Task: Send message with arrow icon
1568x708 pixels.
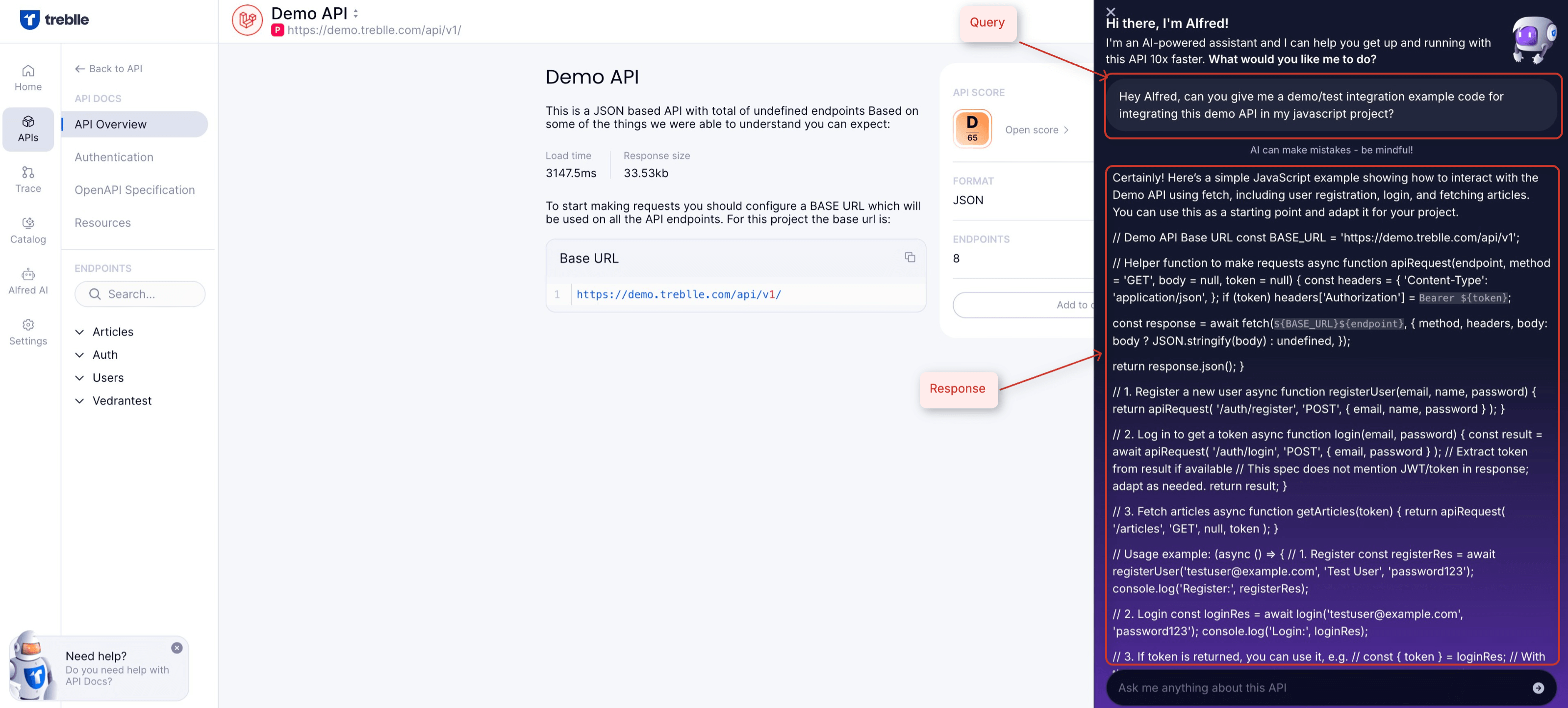Action: [1538, 687]
